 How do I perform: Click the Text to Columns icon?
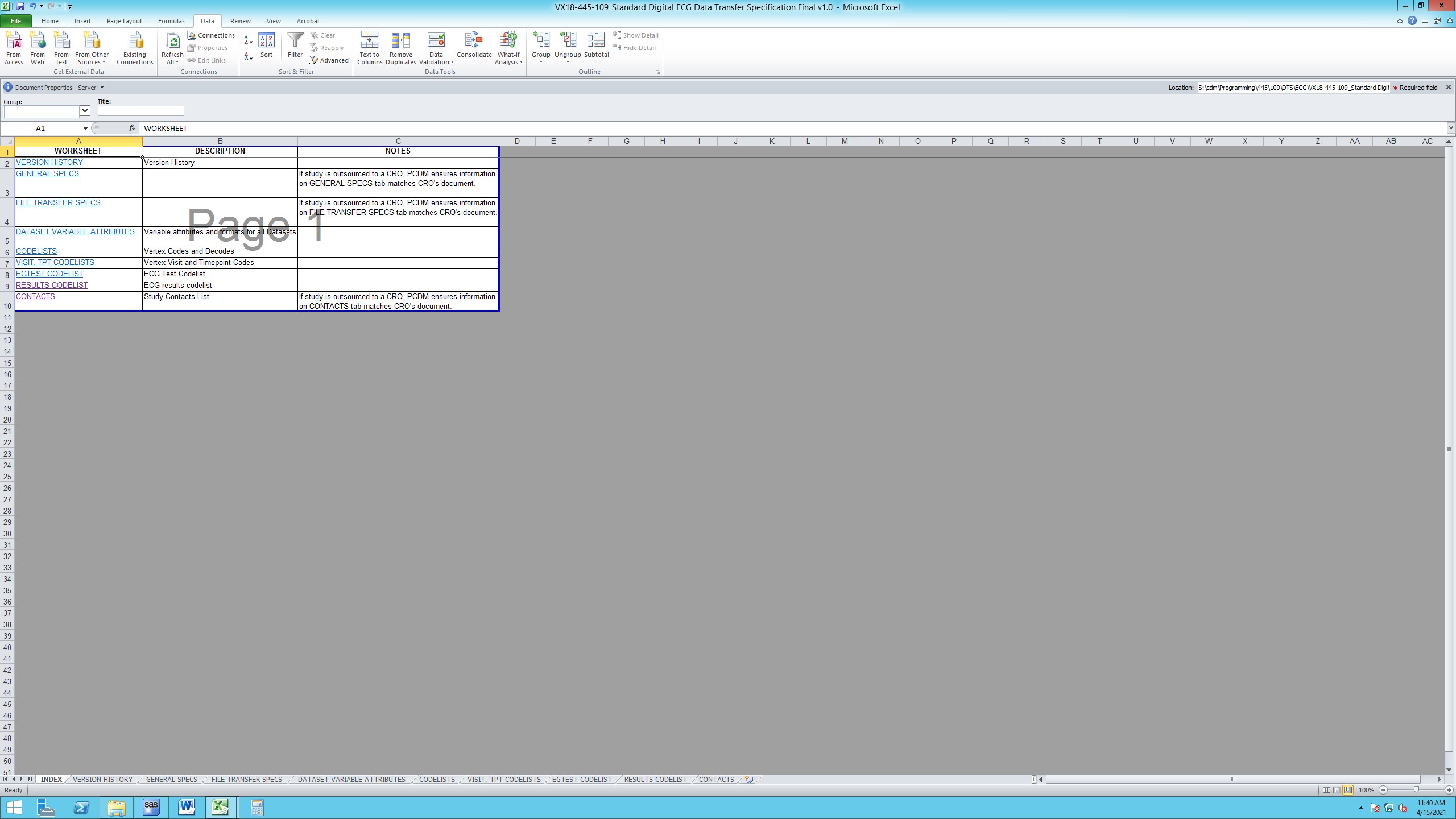369,41
